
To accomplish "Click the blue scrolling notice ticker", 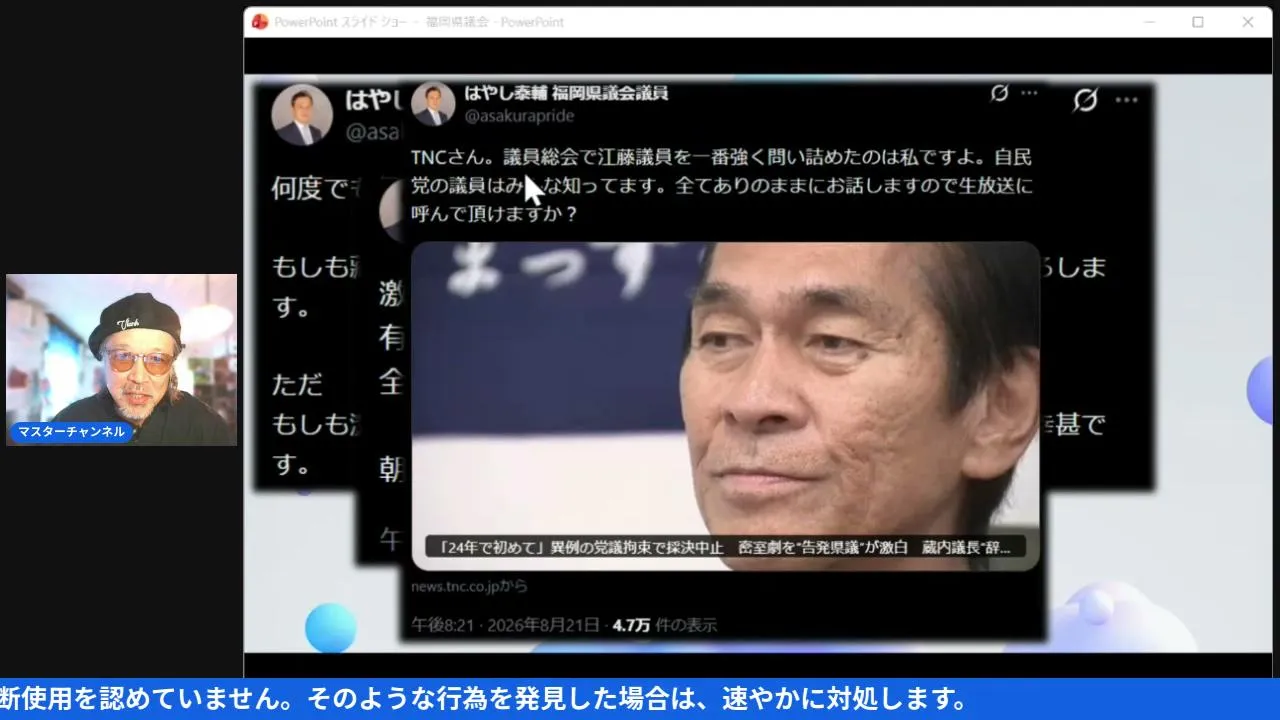I will 640,699.
